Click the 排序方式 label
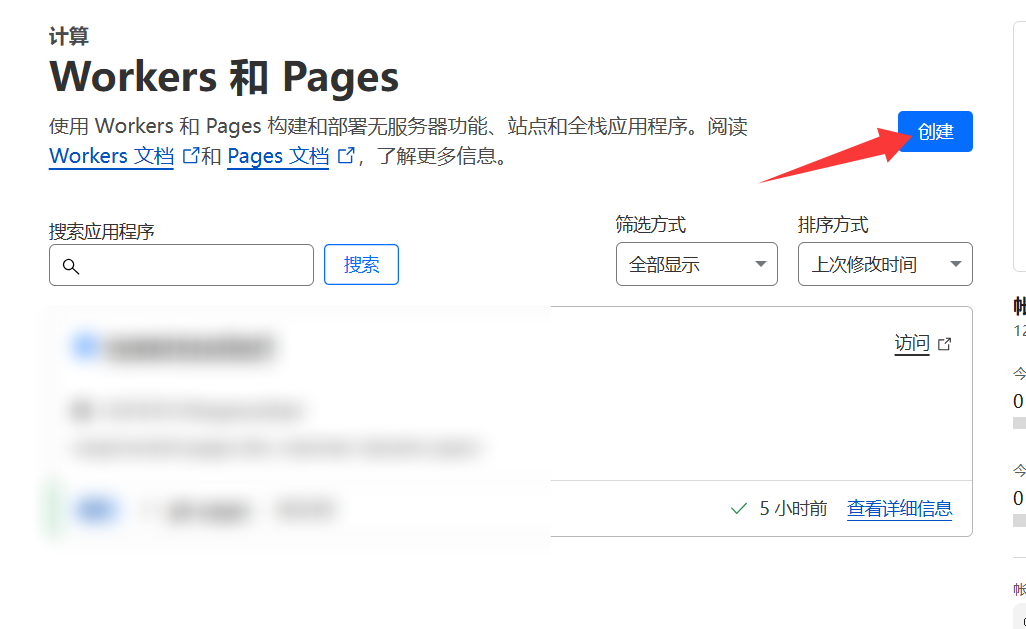The image size is (1026, 629). tap(833, 225)
